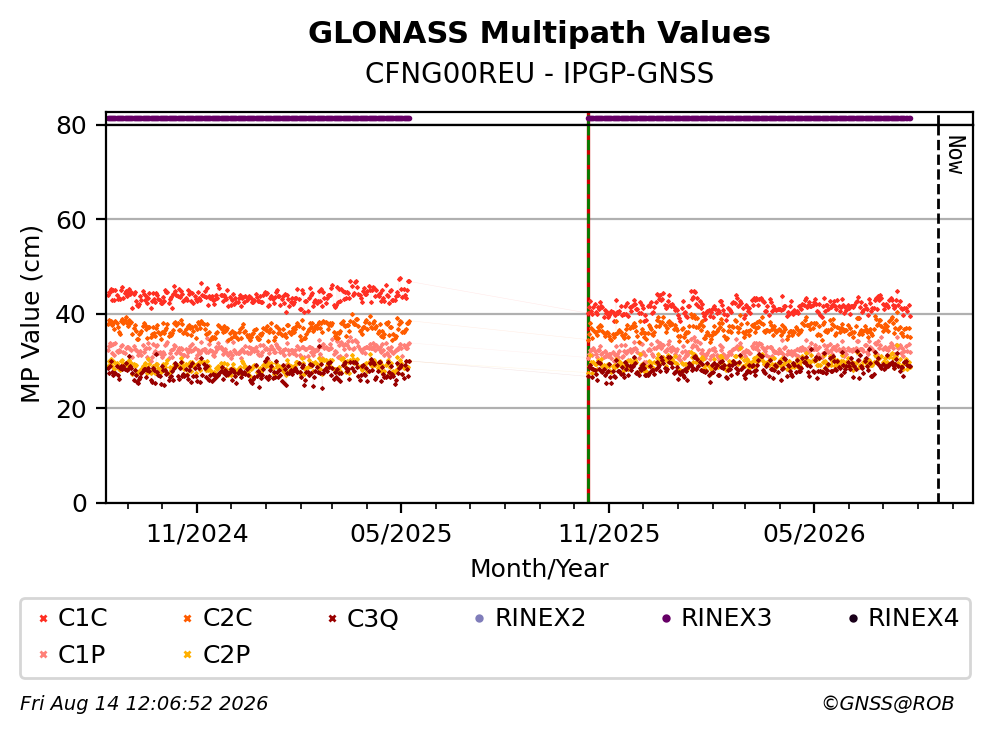Click the 05/2026 x-axis tick label
Screen dimensions: 993x734
point(814,534)
